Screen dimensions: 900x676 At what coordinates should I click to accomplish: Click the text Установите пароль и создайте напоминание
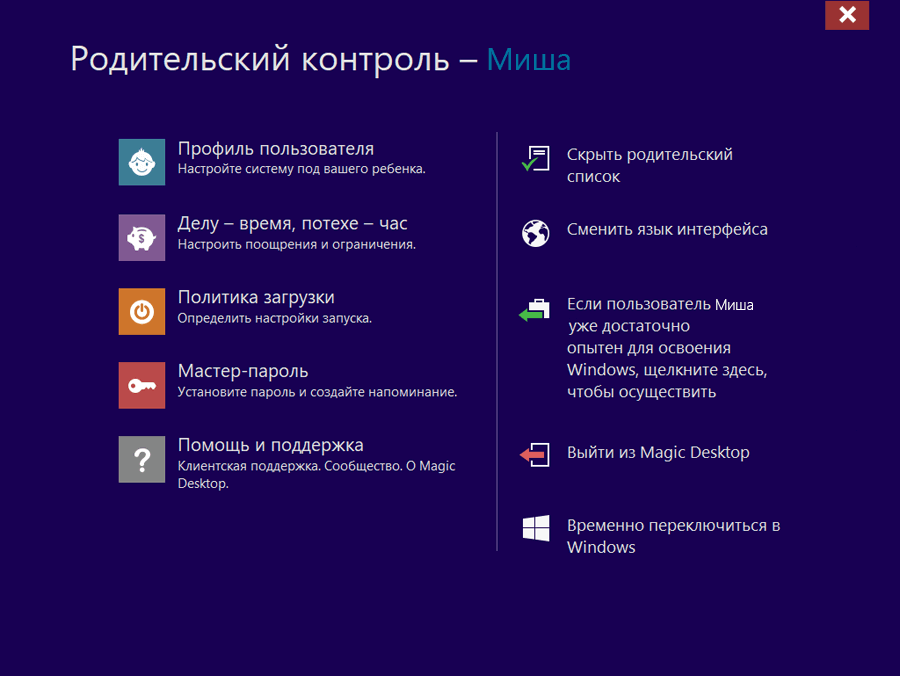[317, 392]
